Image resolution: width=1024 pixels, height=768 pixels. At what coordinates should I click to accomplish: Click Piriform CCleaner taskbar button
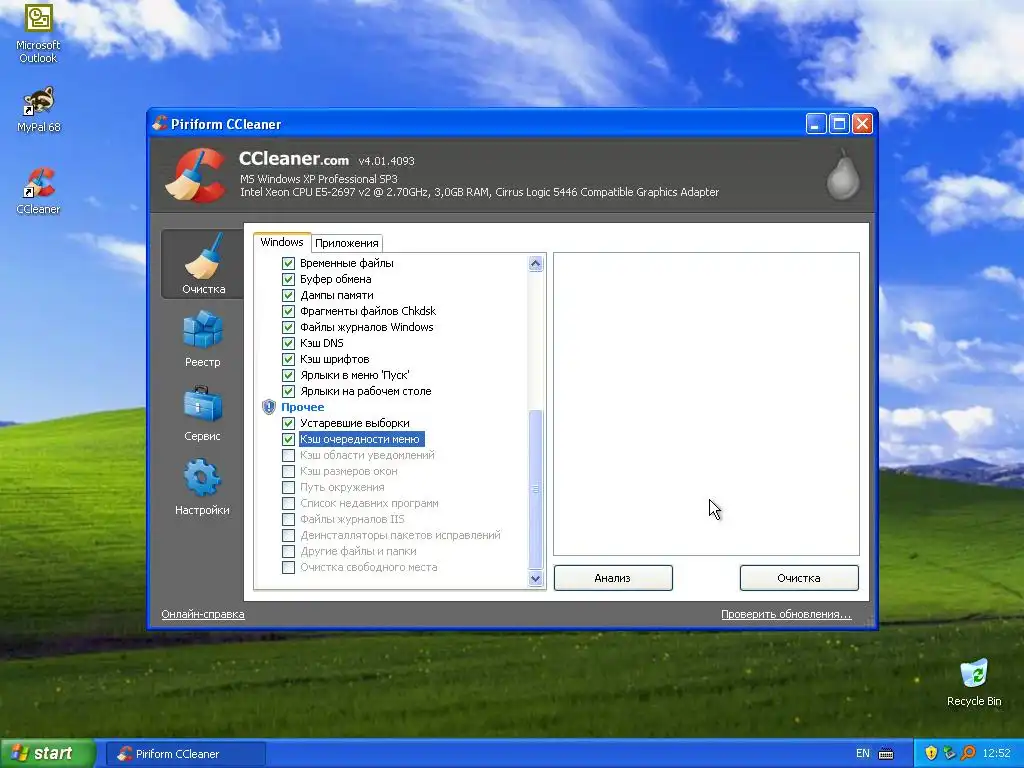[185, 754]
